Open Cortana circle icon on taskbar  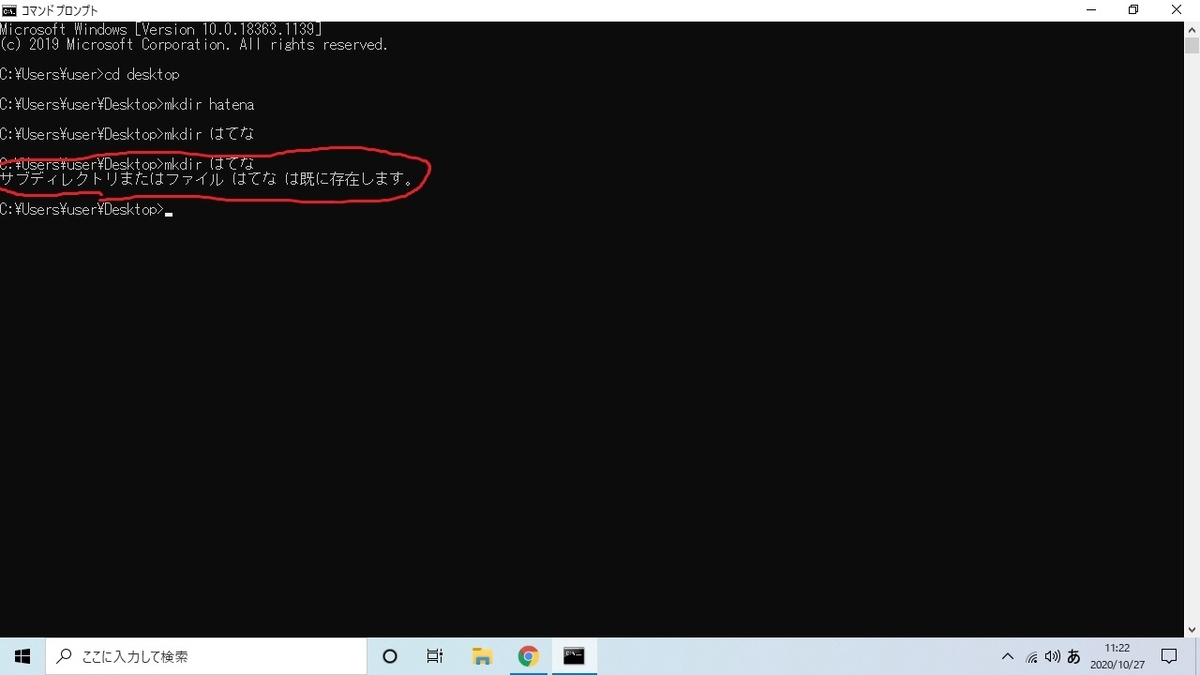pyautogui.click(x=390, y=656)
